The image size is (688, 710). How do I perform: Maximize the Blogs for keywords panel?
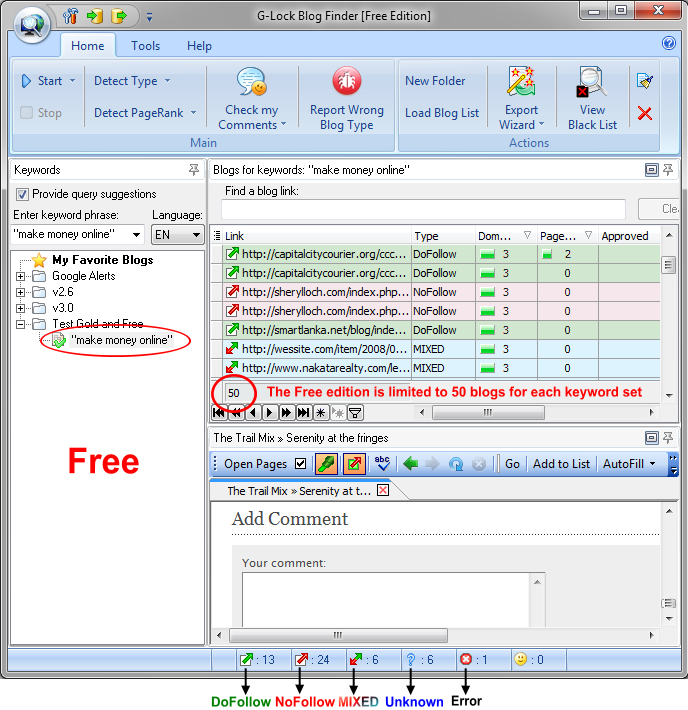(651, 170)
